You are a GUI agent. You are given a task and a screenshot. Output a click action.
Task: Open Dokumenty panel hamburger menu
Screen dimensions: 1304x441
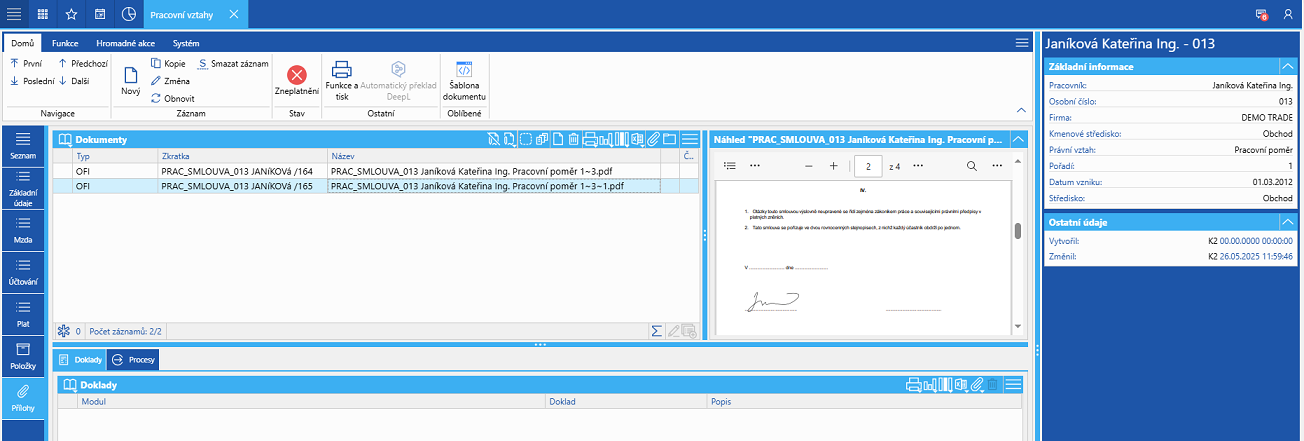coord(689,139)
